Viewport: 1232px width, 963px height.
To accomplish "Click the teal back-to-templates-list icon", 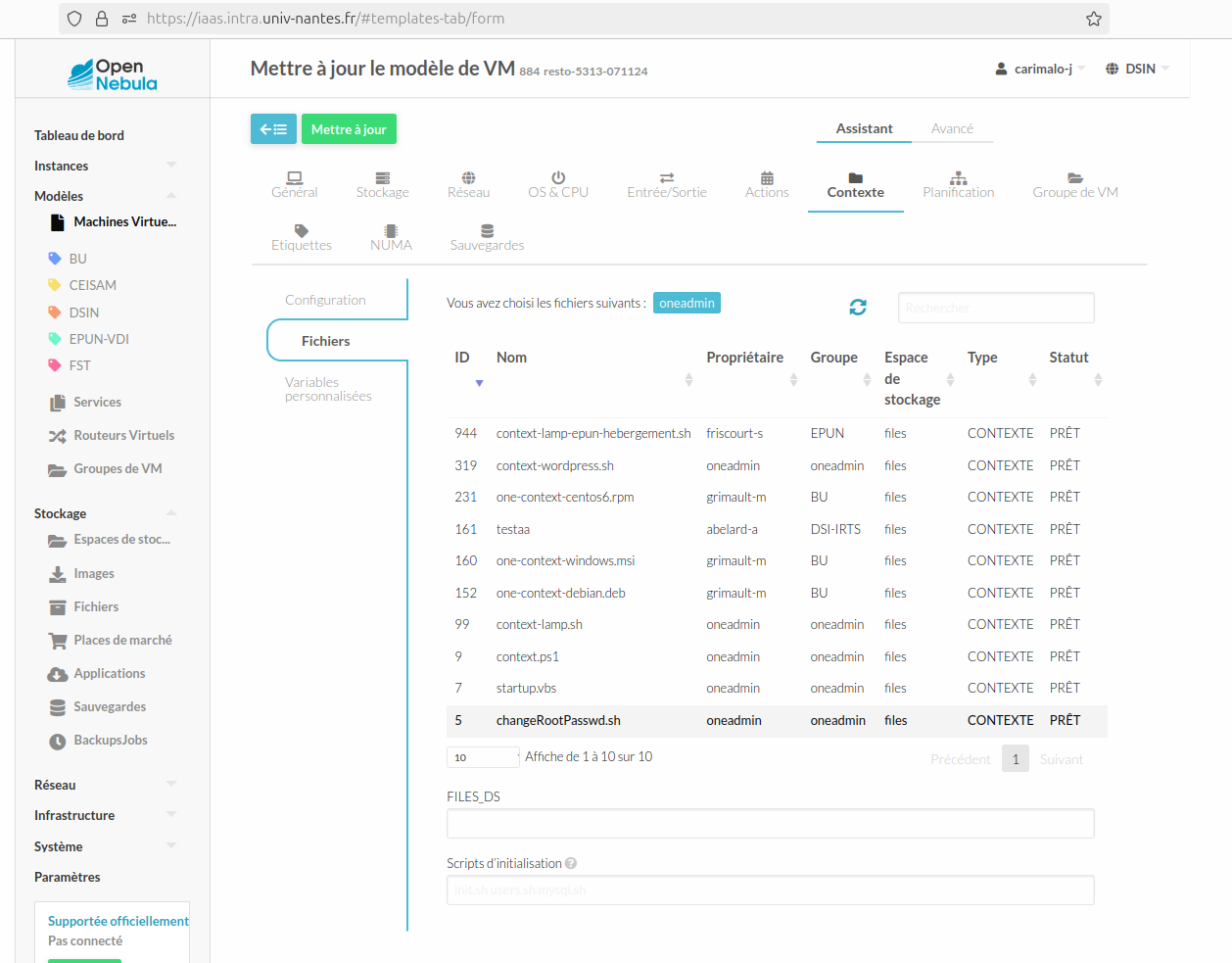I will (273, 128).
